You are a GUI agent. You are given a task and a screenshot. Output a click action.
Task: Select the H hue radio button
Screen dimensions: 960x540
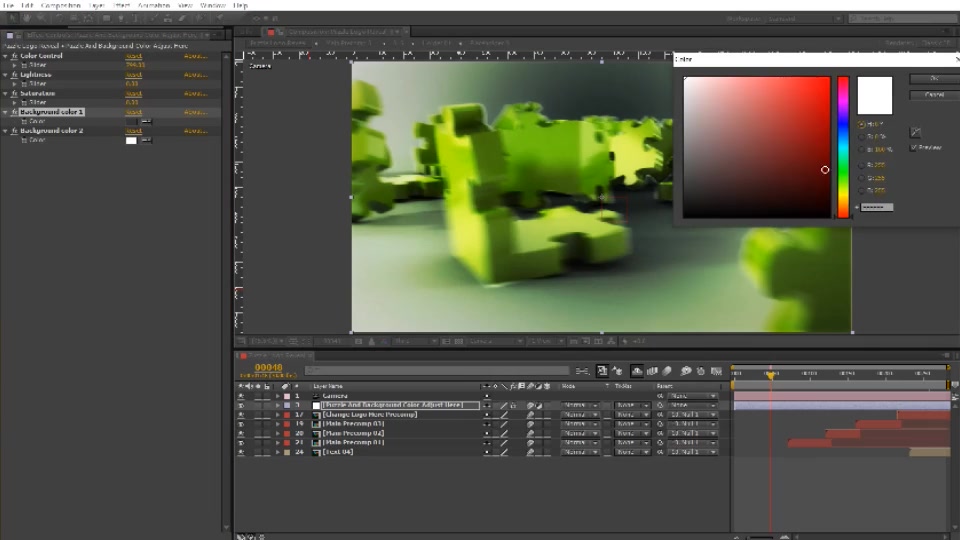click(861, 124)
